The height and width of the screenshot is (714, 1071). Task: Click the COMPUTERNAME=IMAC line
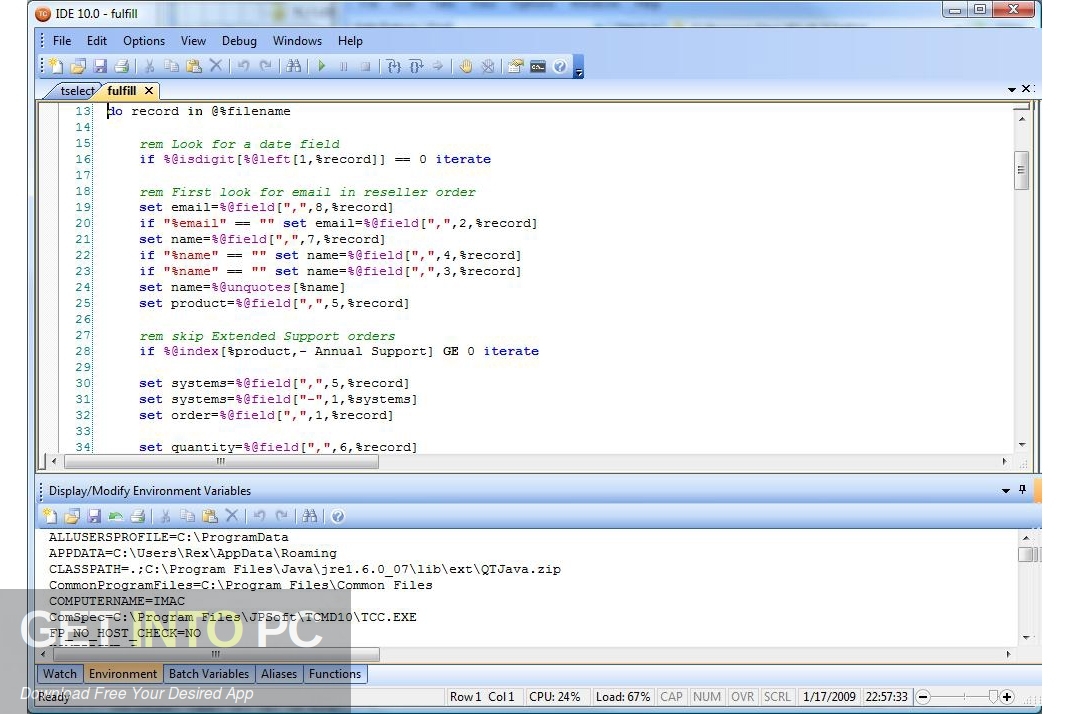116,601
